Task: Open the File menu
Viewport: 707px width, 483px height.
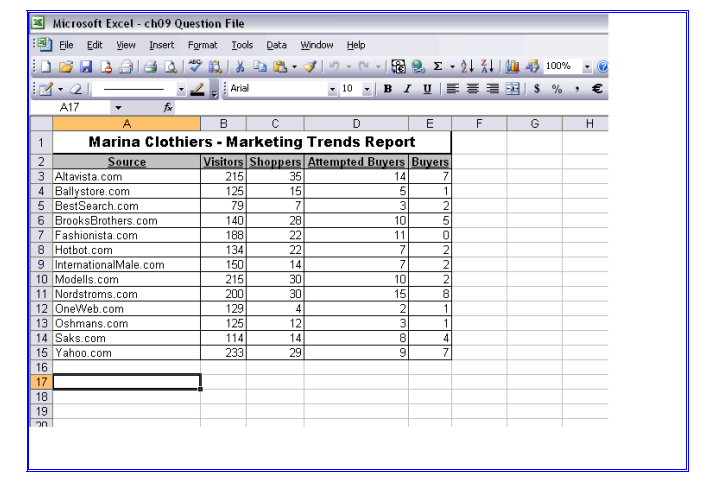Action: click(x=66, y=45)
